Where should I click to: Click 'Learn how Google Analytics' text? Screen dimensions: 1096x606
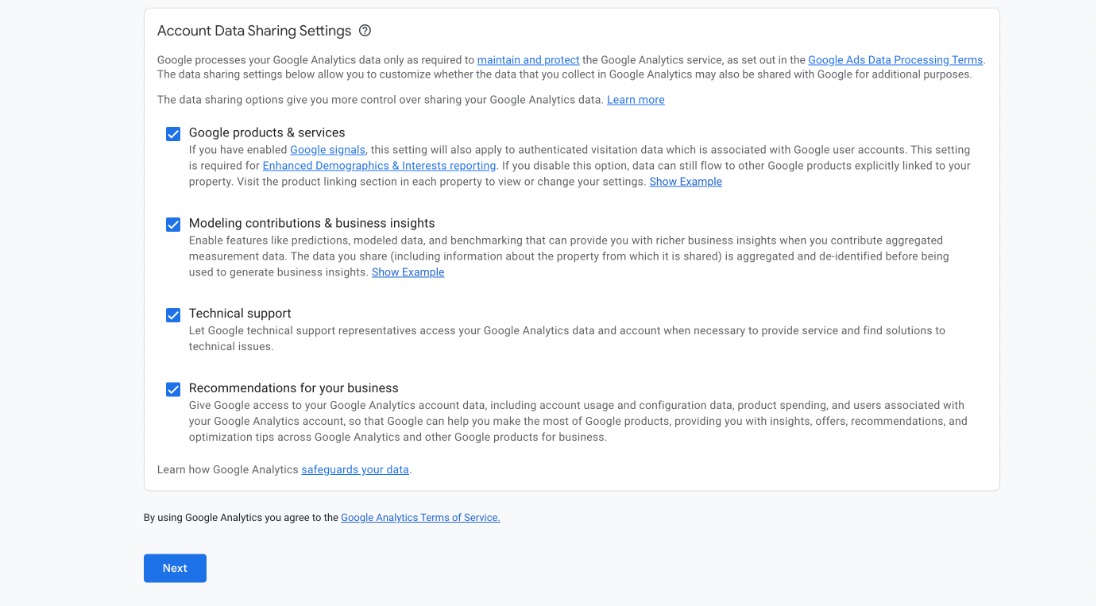pos(227,470)
